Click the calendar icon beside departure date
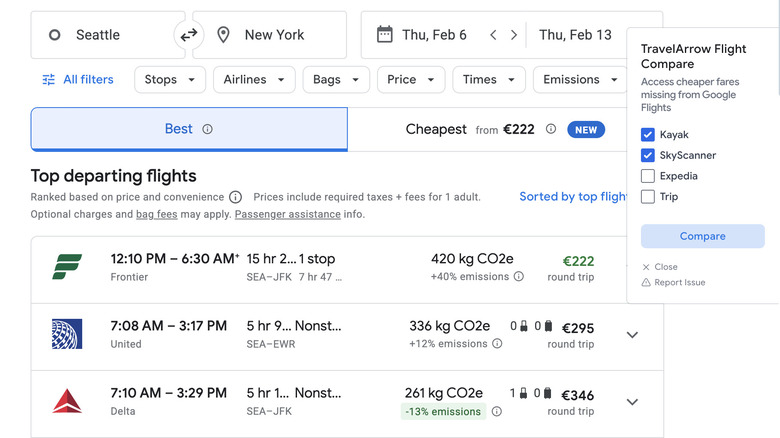This screenshot has height=438, width=780. pyautogui.click(x=384, y=35)
